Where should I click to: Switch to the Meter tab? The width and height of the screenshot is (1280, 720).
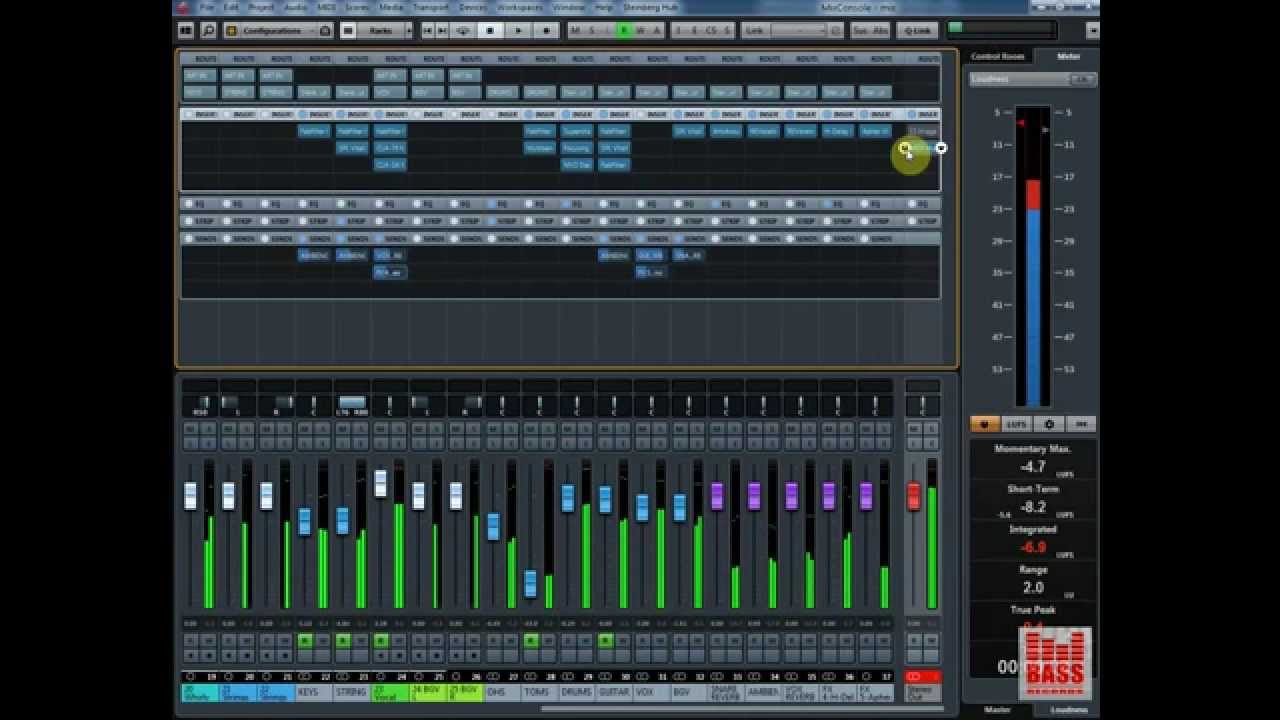pyautogui.click(x=1068, y=57)
